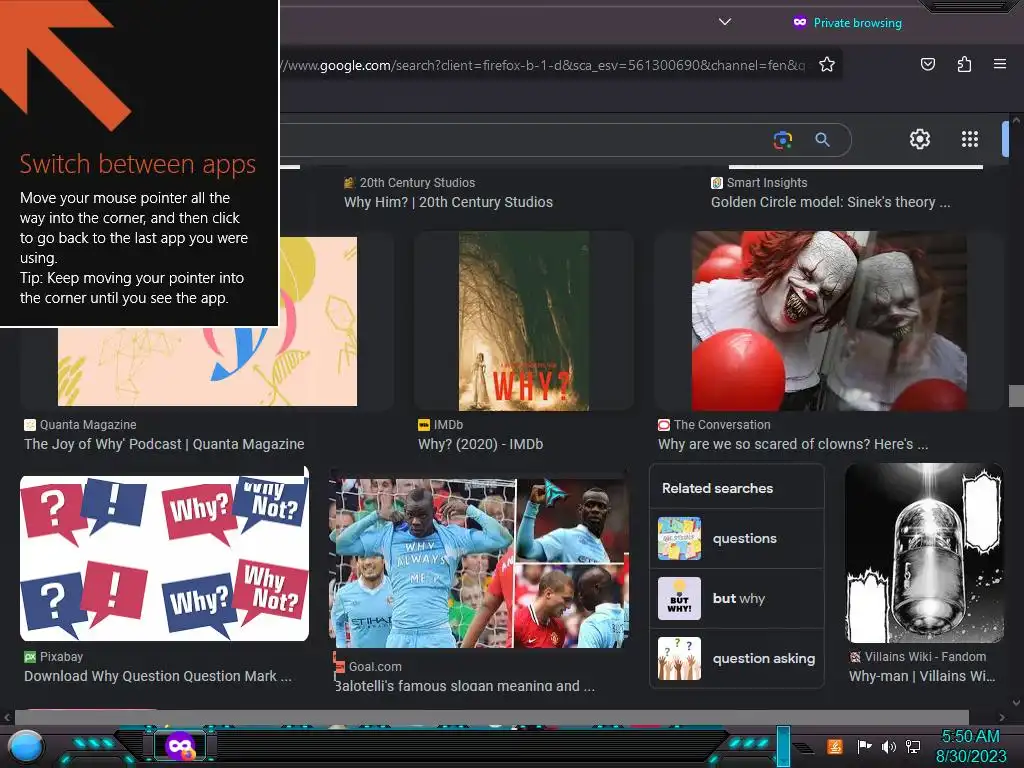Open Golden Circle model Smart Insights result
The height and width of the screenshot is (768, 1024).
click(x=830, y=202)
